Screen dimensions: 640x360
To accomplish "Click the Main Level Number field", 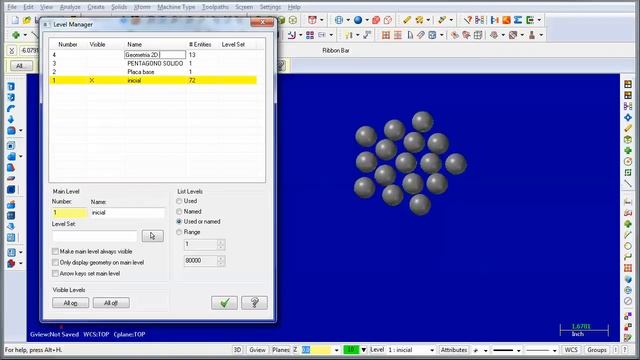I will pyautogui.click(x=69, y=213).
